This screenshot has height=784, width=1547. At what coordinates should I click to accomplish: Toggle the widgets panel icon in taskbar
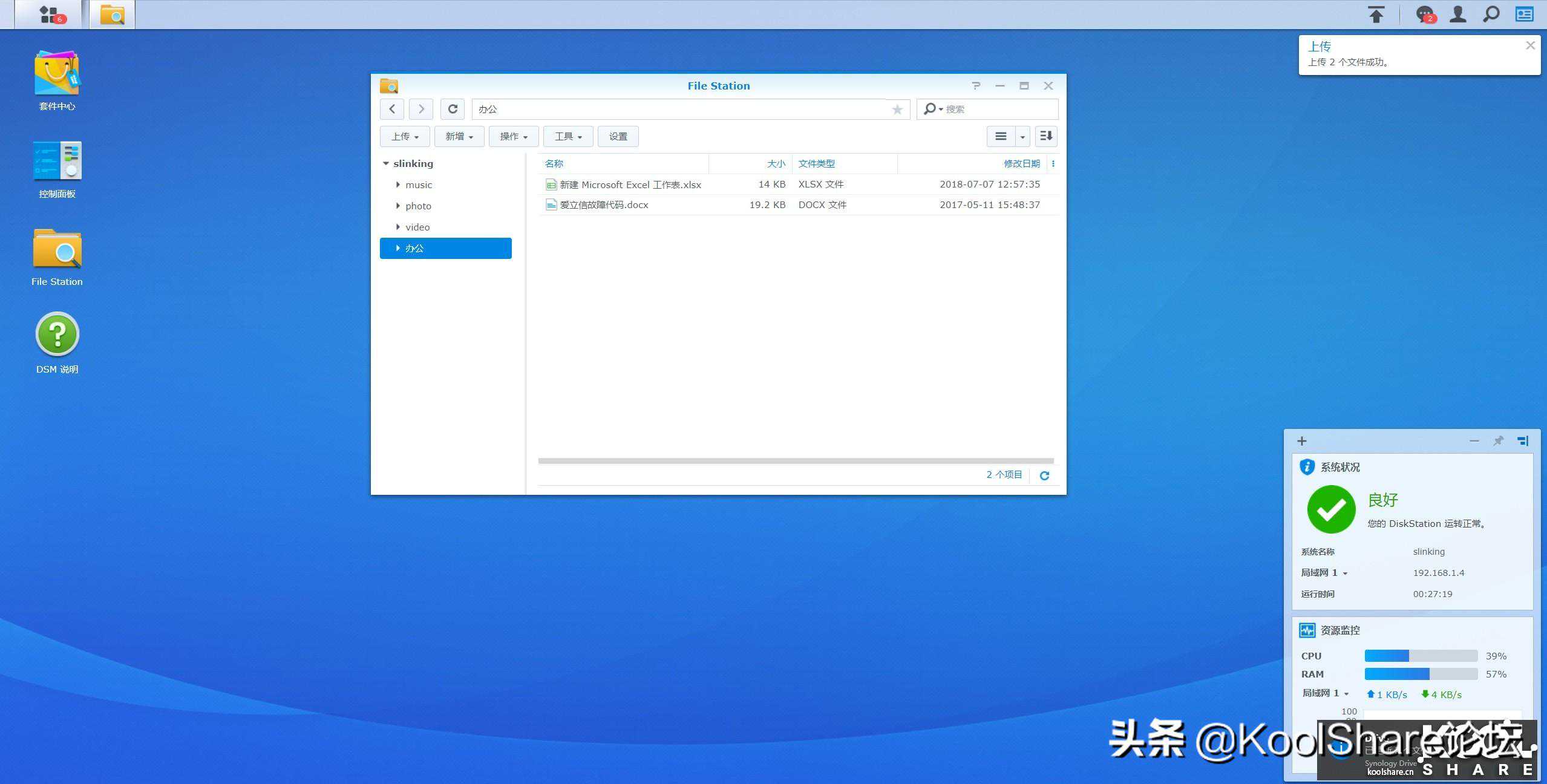coord(1524,14)
